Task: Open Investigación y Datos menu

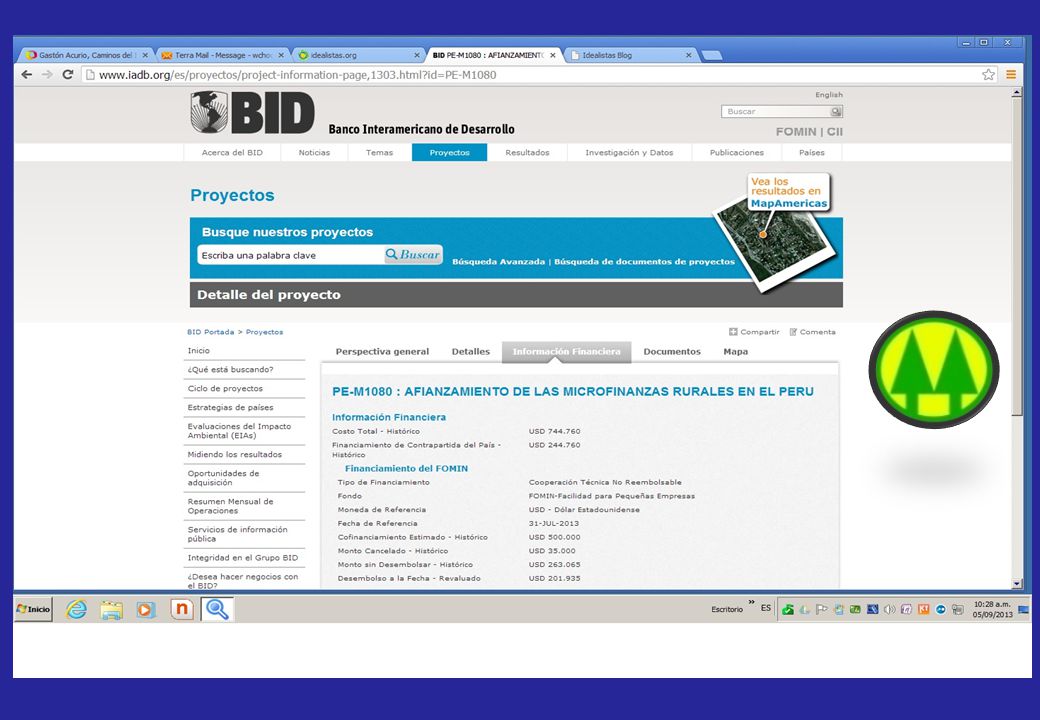Action: [629, 152]
